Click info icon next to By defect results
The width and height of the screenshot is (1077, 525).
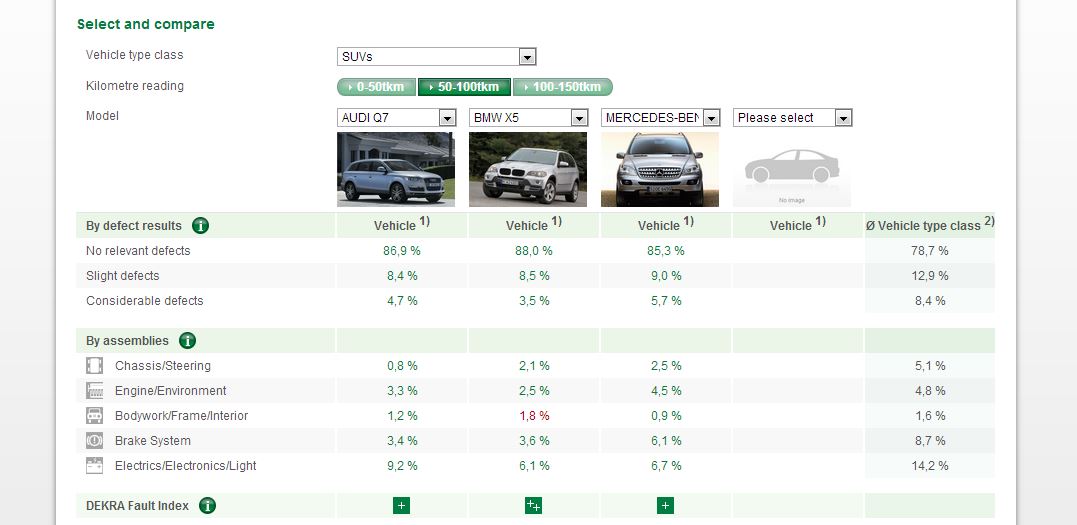pyautogui.click(x=200, y=226)
